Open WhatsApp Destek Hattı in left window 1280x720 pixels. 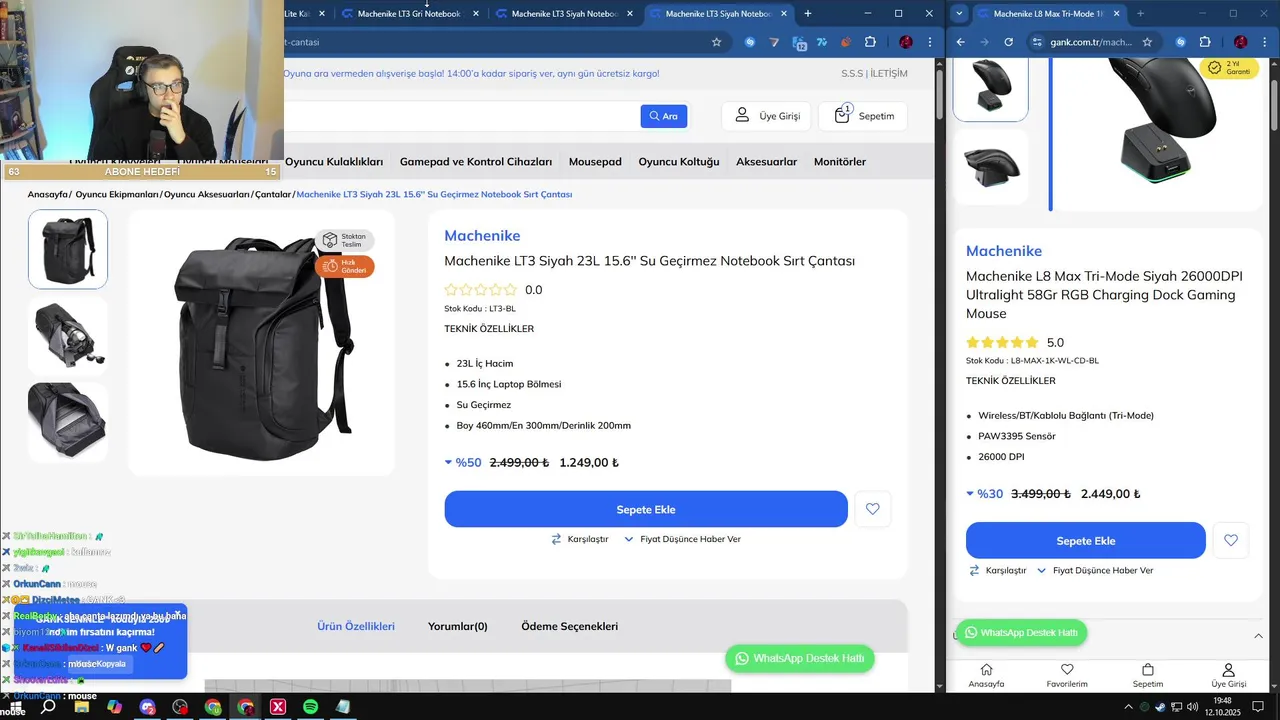(x=800, y=658)
